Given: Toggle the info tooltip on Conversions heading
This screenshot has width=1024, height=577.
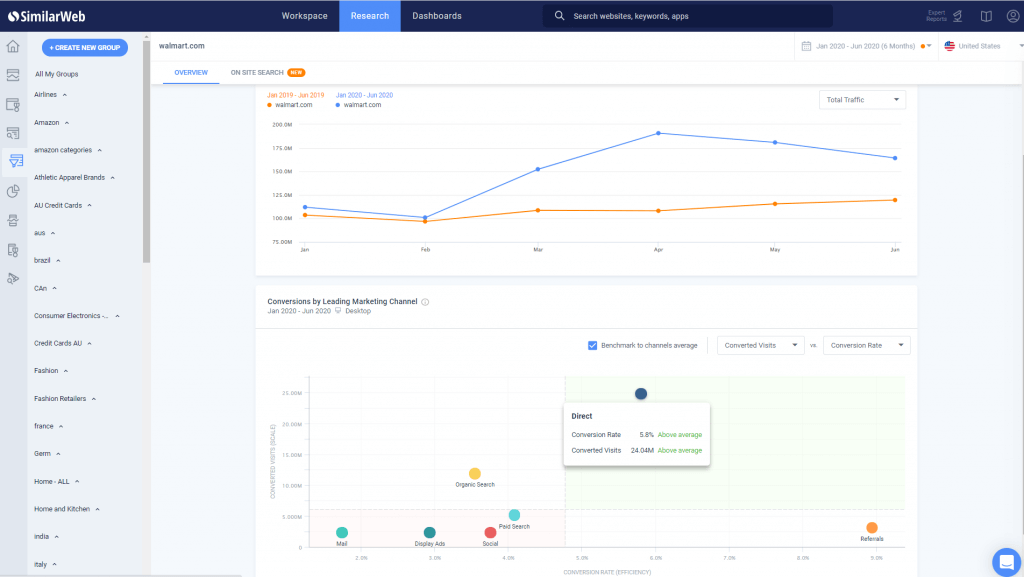Looking at the screenshot, I should tap(425, 301).
